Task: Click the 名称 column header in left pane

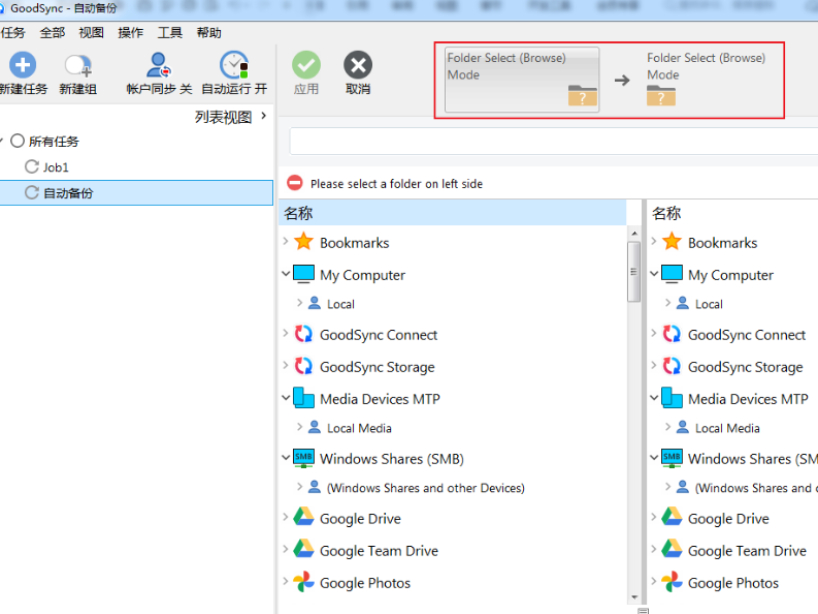Action: [x=452, y=213]
